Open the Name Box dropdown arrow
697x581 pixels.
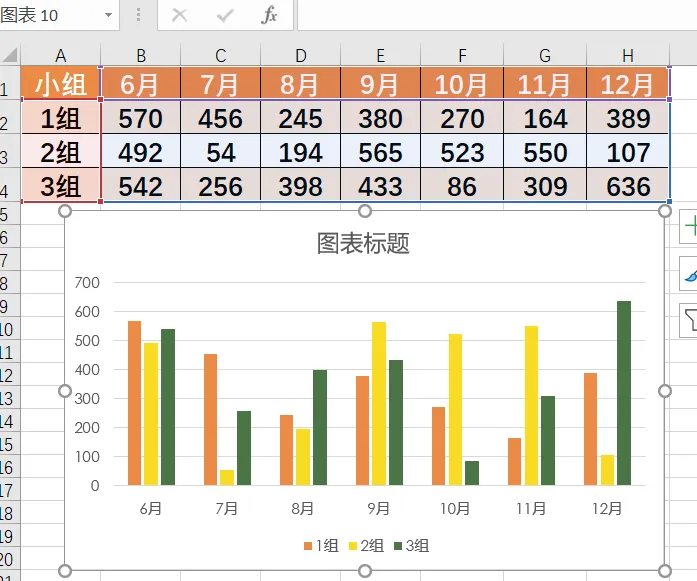108,15
